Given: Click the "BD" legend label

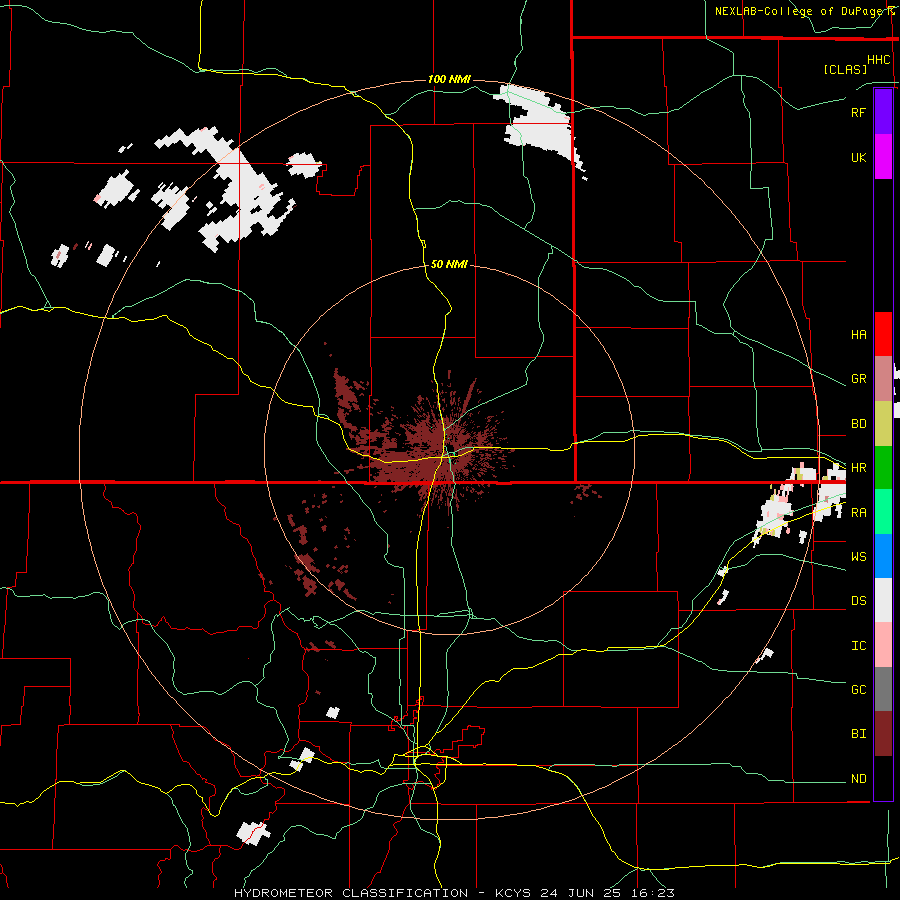Looking at the screenshot, I should (858, 424).
